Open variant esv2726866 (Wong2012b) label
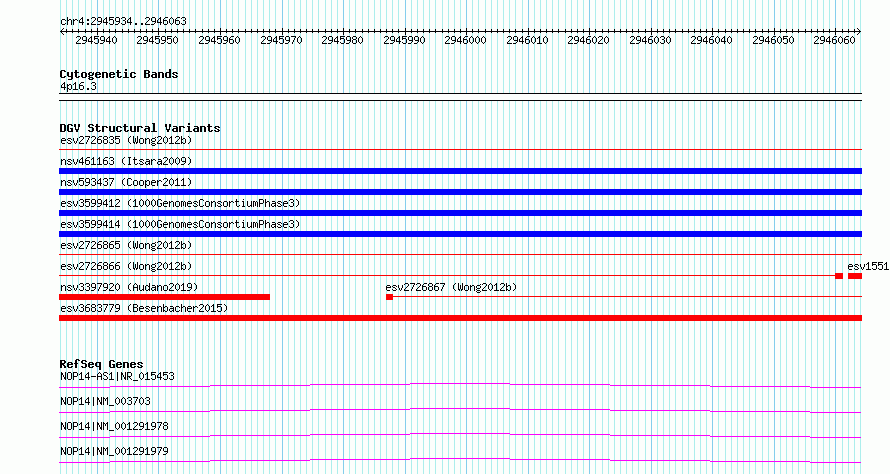The image size is (890, 474). click(x=126, y=266)
